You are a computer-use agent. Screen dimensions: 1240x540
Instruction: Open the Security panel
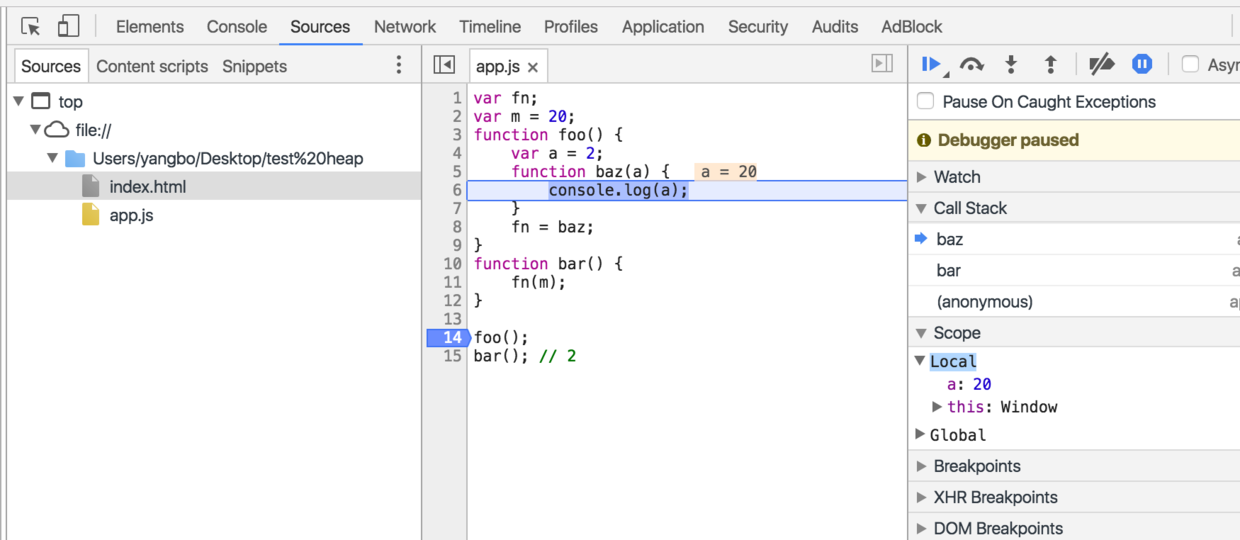coord(758,27)
